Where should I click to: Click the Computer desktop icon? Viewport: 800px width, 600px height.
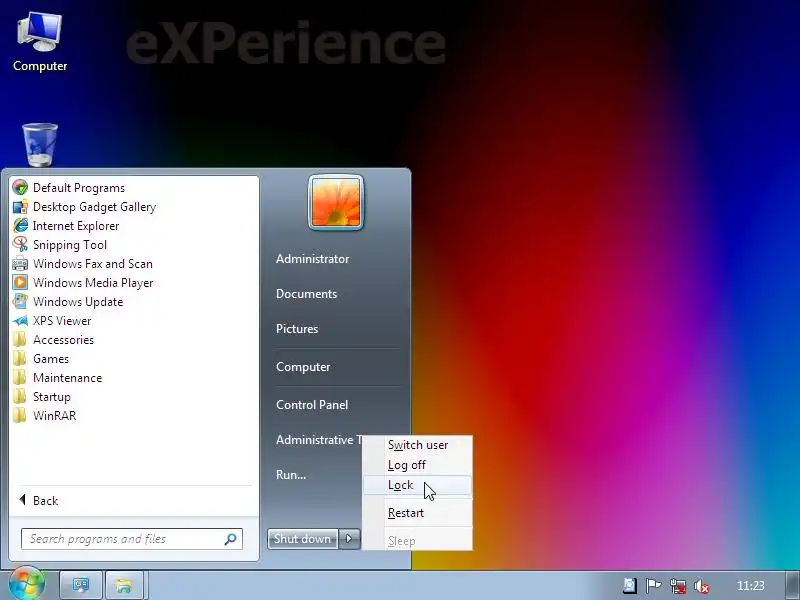point(40,42)
